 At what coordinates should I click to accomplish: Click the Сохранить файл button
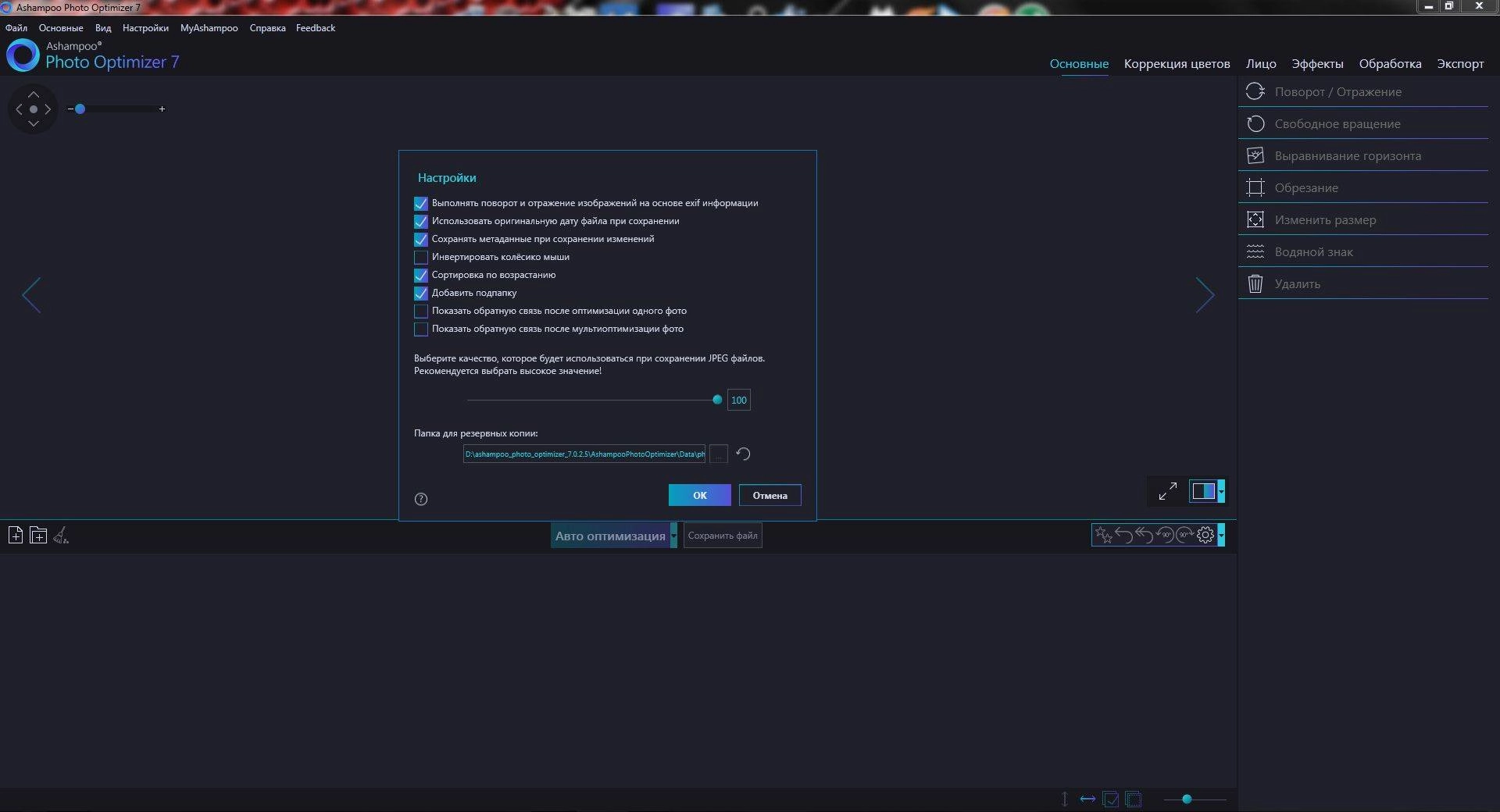coord(723,536)
